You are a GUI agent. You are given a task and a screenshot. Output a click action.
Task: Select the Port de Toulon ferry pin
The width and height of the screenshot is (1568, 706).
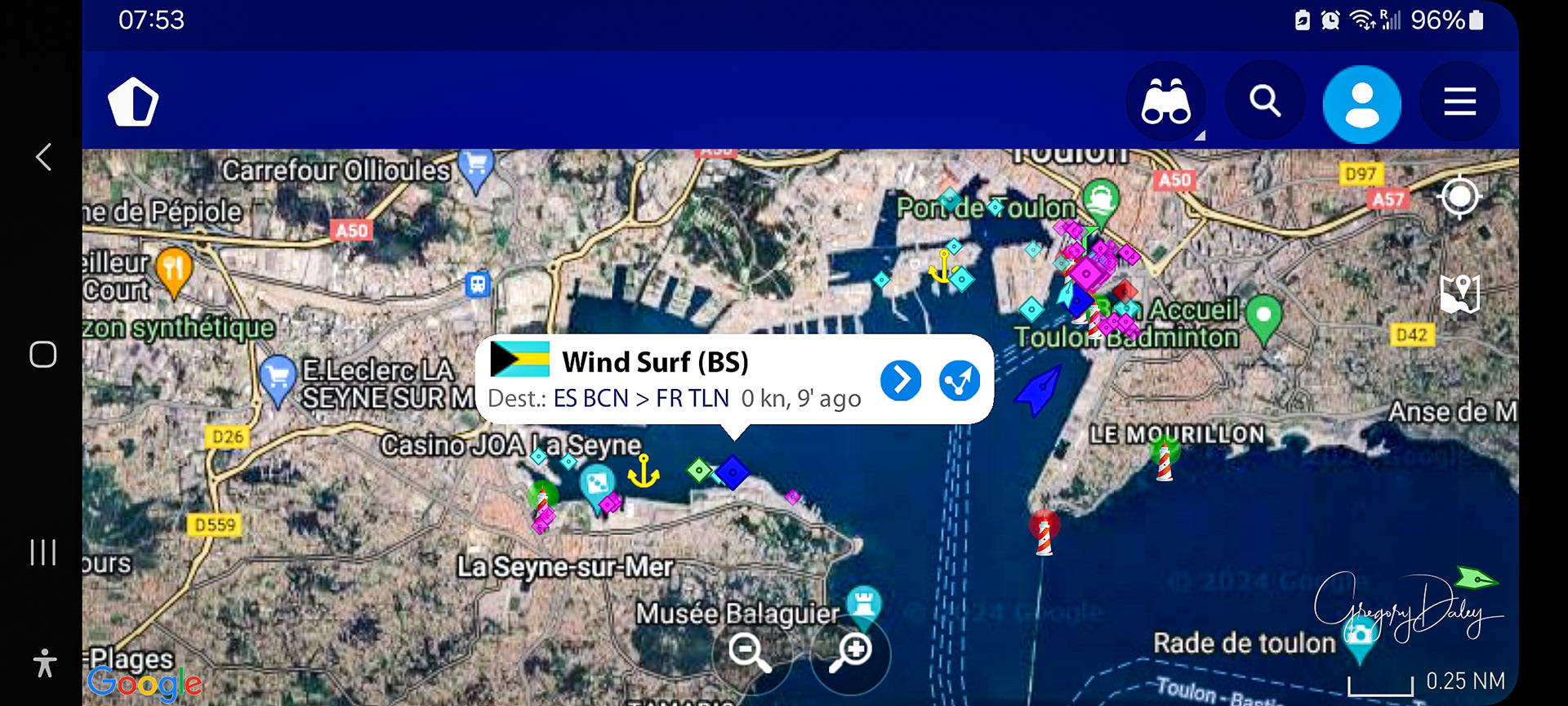click(x=1101, y=201)
